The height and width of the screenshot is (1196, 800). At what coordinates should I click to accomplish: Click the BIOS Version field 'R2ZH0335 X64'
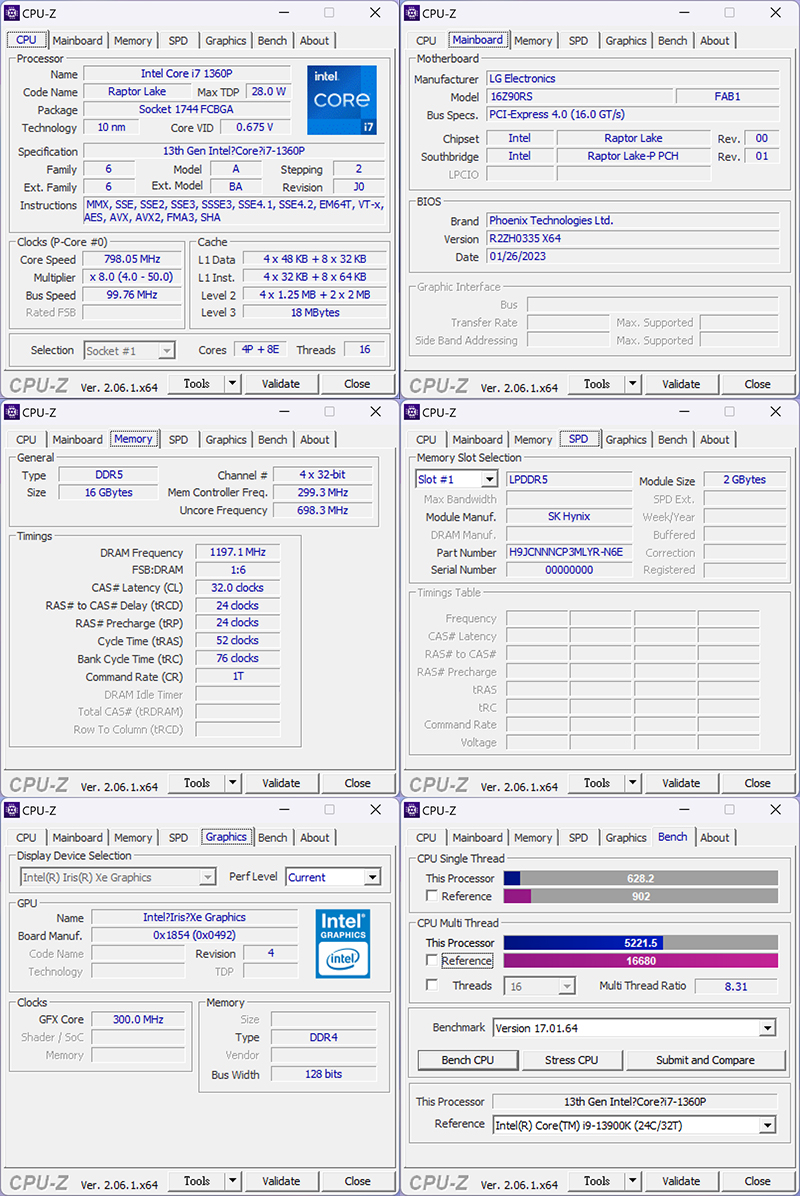coord(633,239)
